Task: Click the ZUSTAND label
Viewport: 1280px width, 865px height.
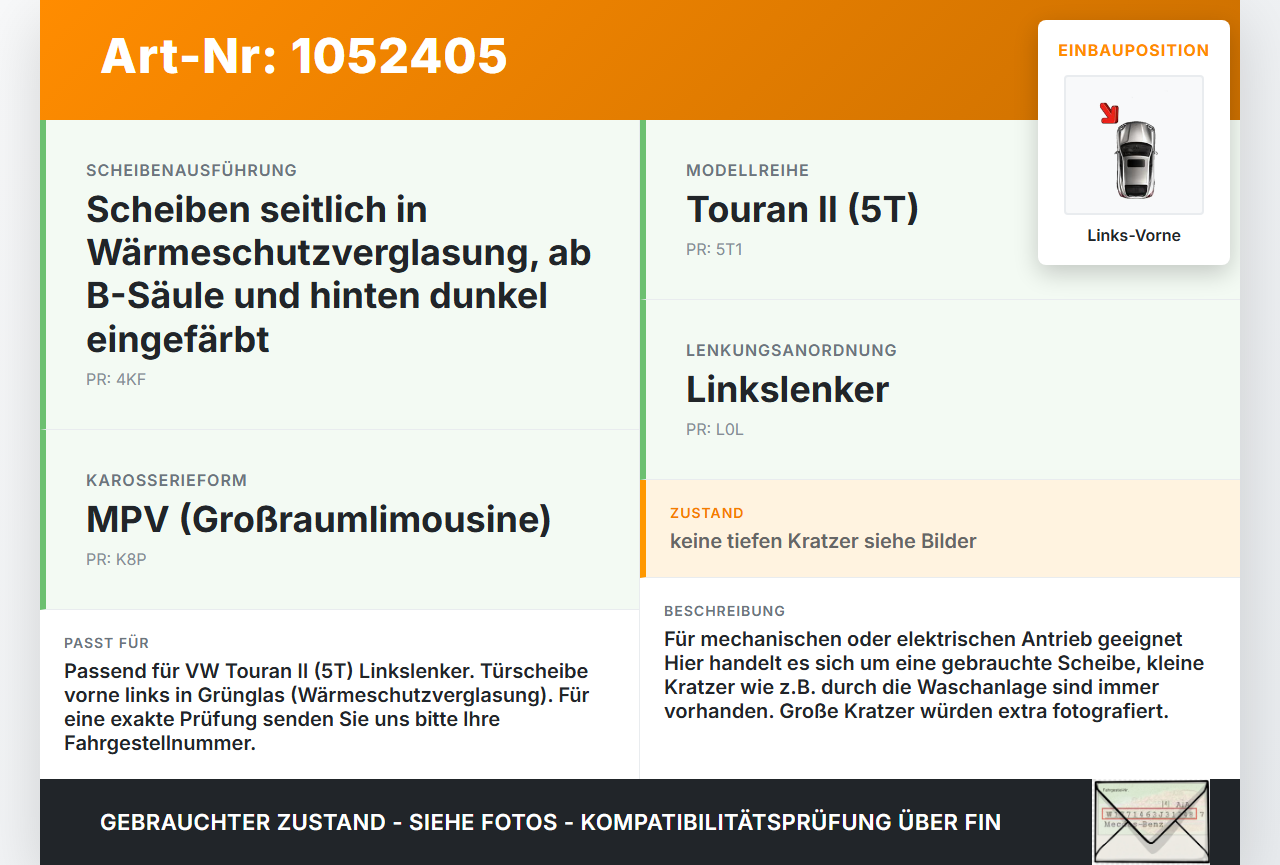Action: tap(707, 513)
